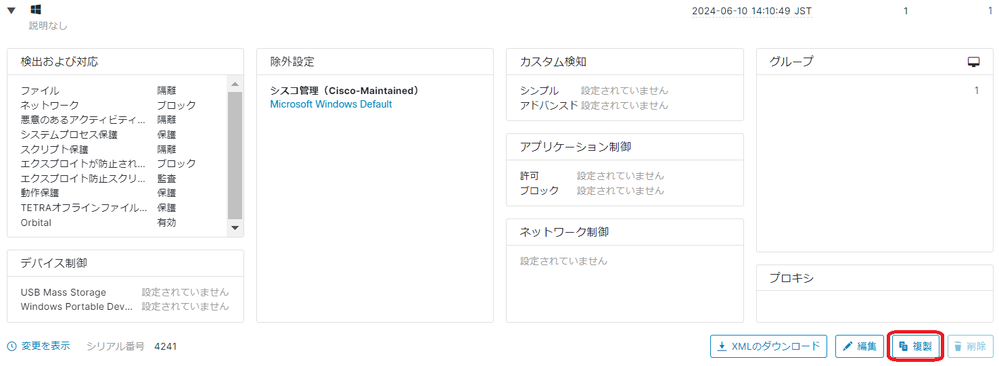Click the copy icon on the 複製 button
The height and width of the screenshot is (366, 999).
(903, 347)
